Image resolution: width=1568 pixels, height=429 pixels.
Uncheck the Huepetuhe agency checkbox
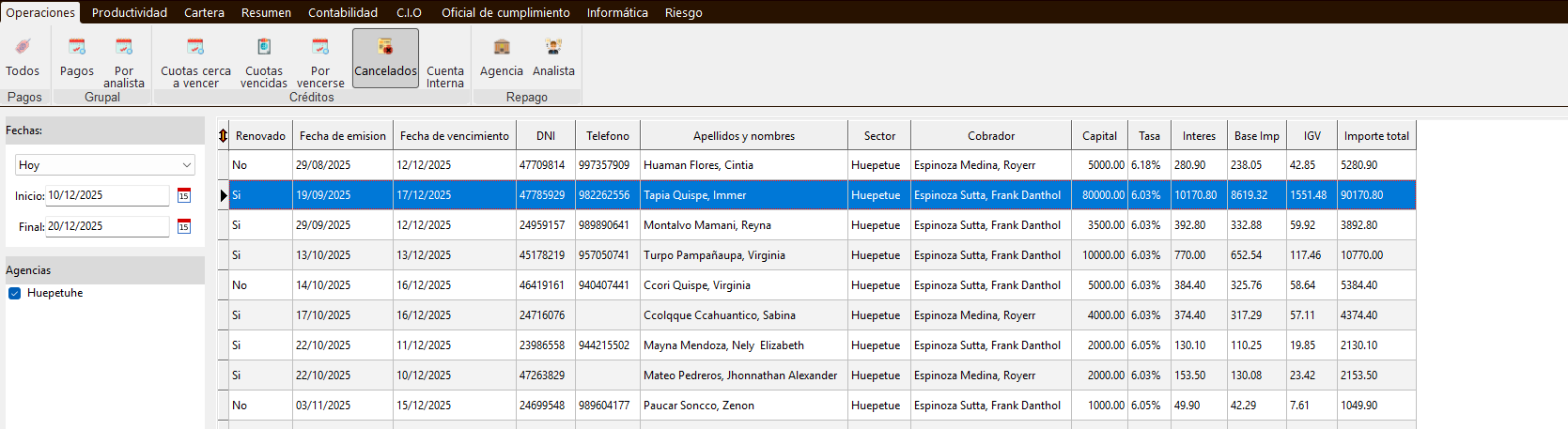tap(15, 293)
